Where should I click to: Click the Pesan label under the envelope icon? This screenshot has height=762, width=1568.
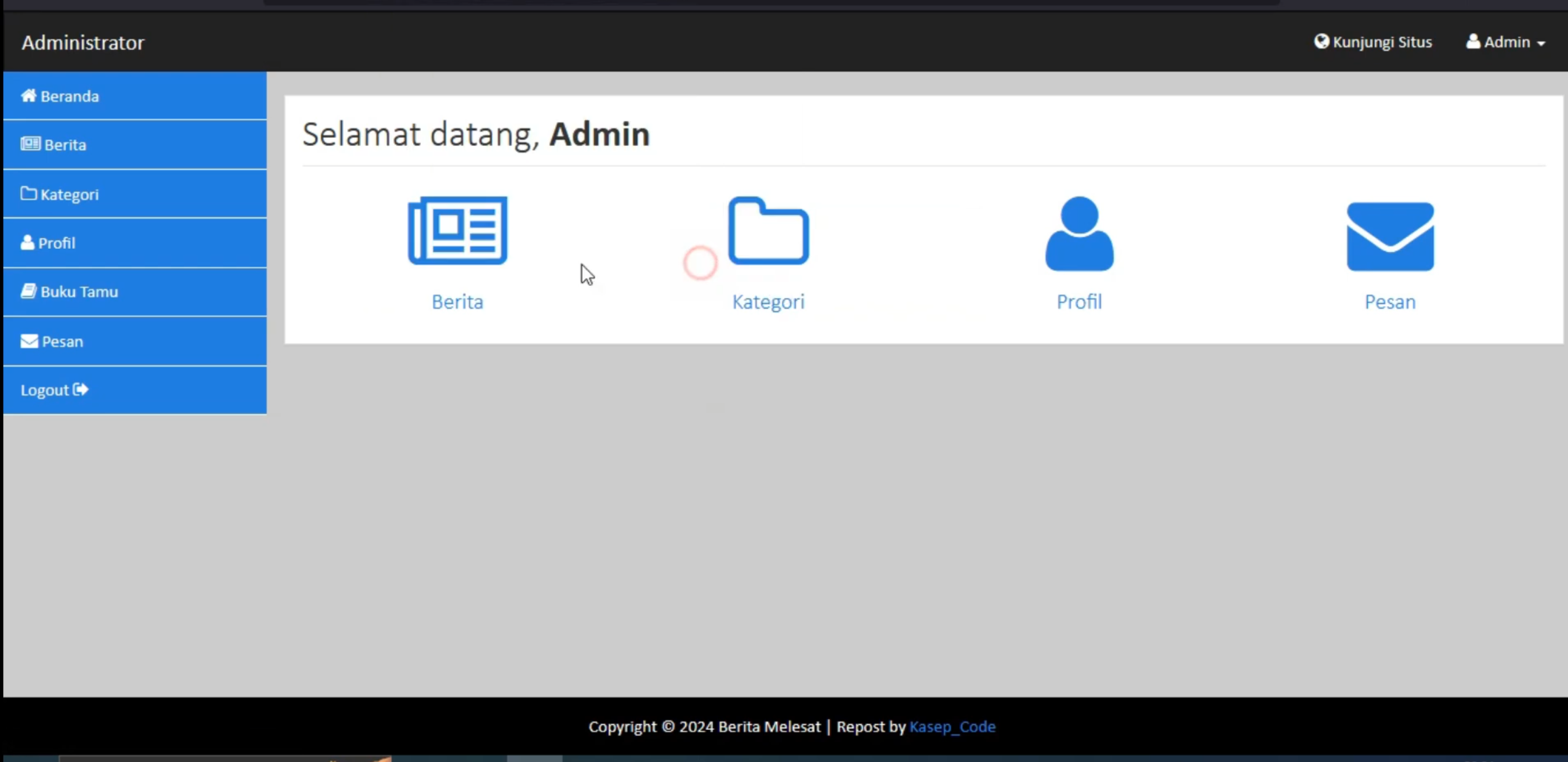click(x=1390, y=302)
